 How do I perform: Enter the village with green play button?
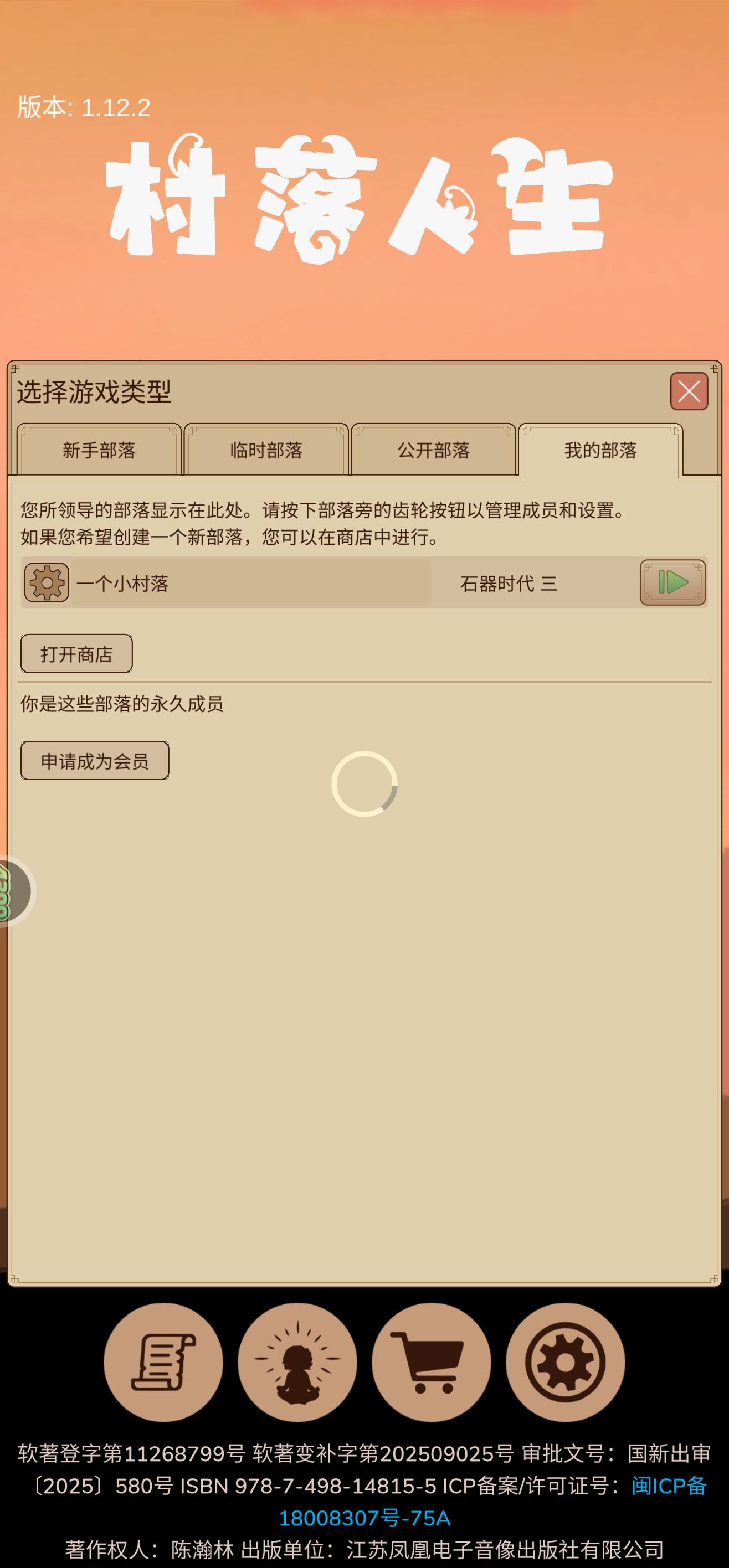673,582
